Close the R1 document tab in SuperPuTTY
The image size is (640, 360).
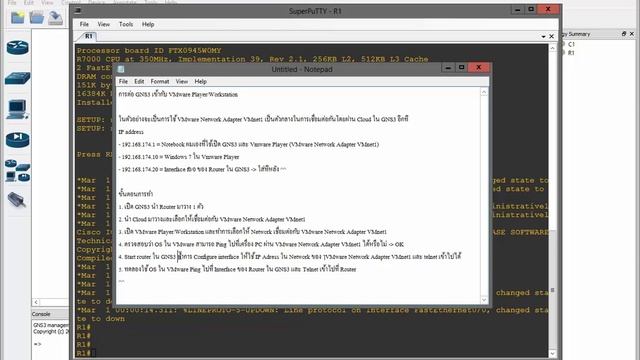pos(551,36)
